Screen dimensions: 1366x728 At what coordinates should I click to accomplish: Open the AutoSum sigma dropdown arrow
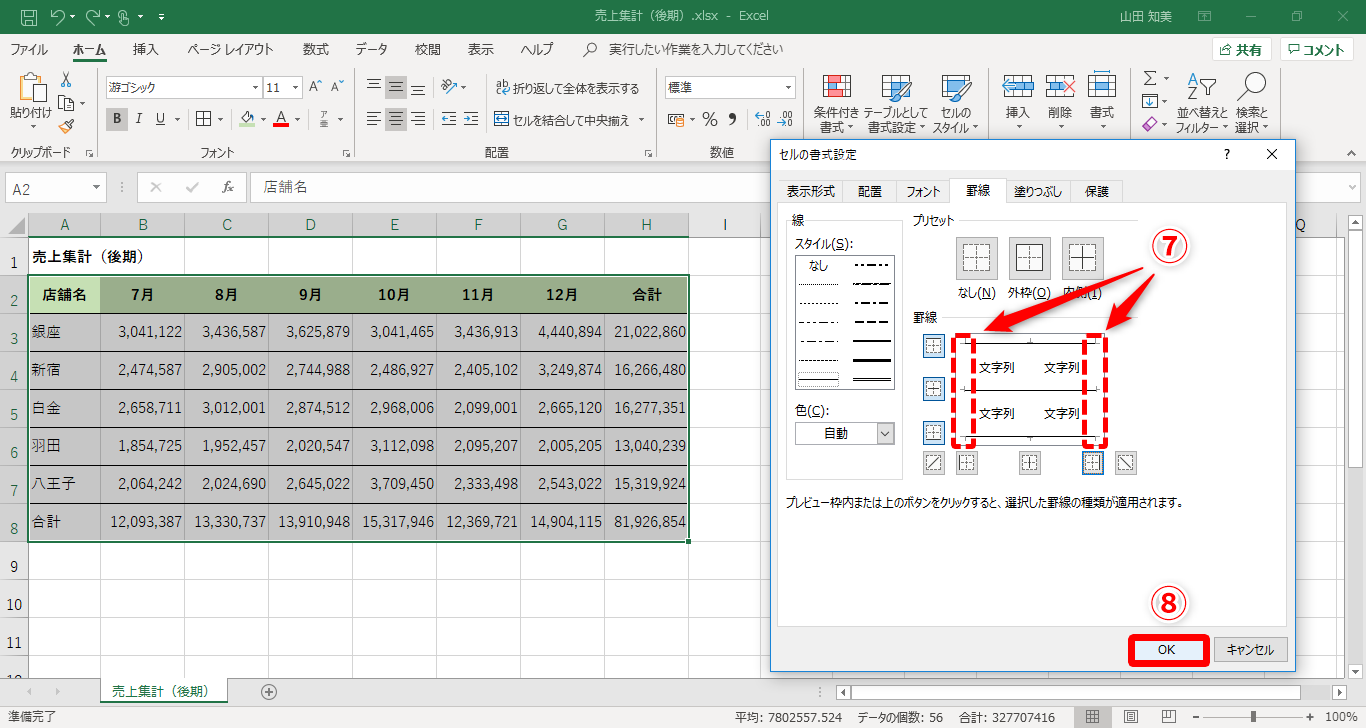(x=1166, y=79)
